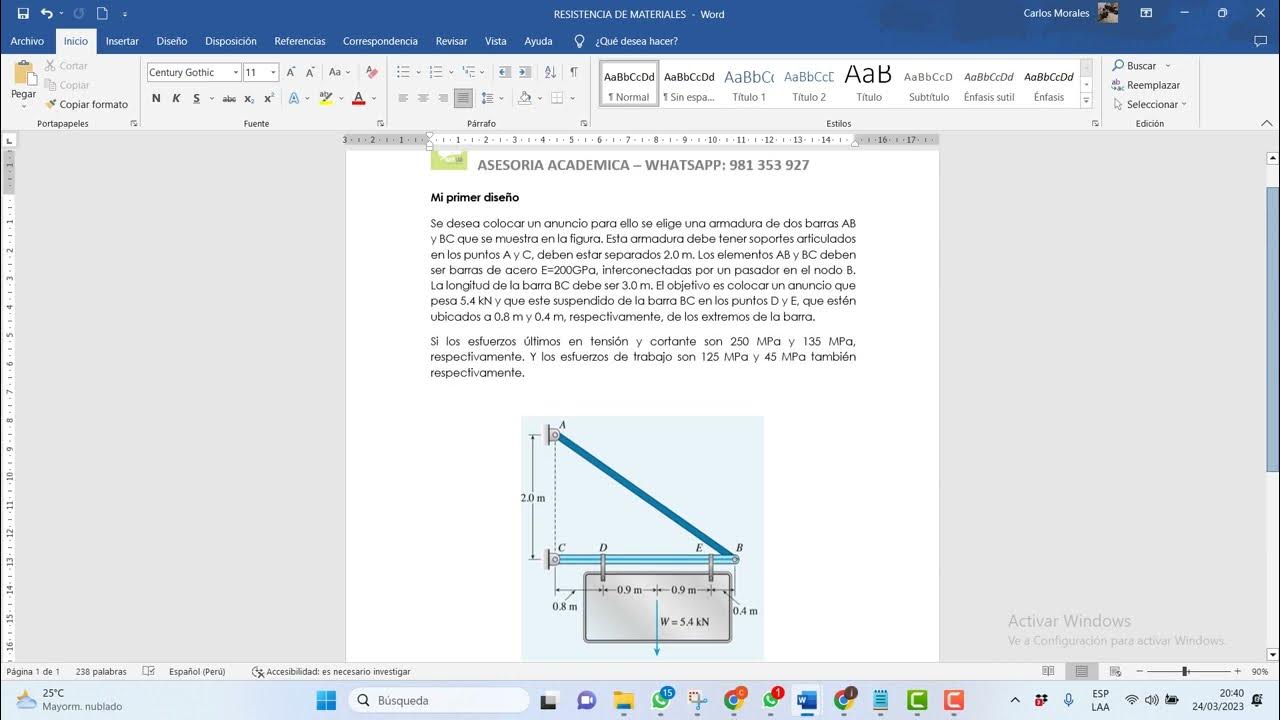1280x720 pixels.
Task: Increase paragraph indent
Action: pyautogui.click(x=526, y=72)
